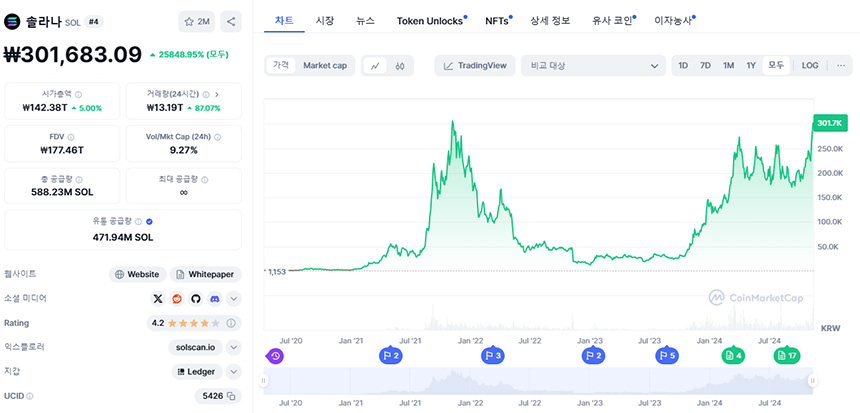
Task: Open Solana's Reddit page
Action: pyautogui.click(x=177, y=299)
